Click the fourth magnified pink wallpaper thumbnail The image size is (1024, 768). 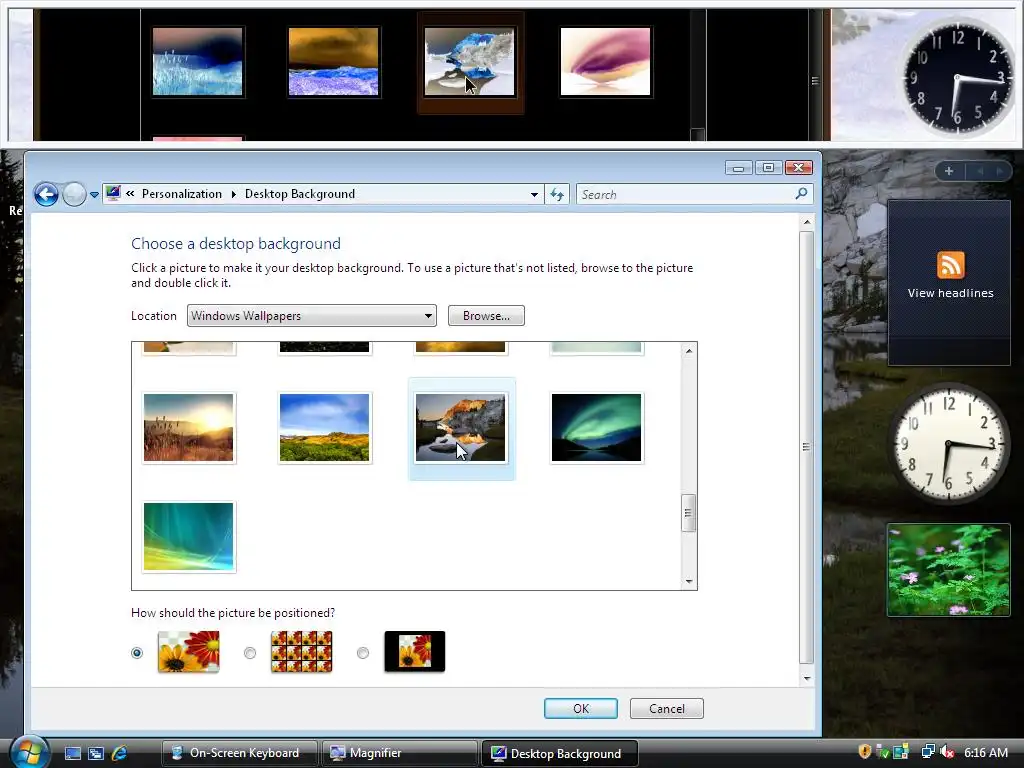click(605, 61)
